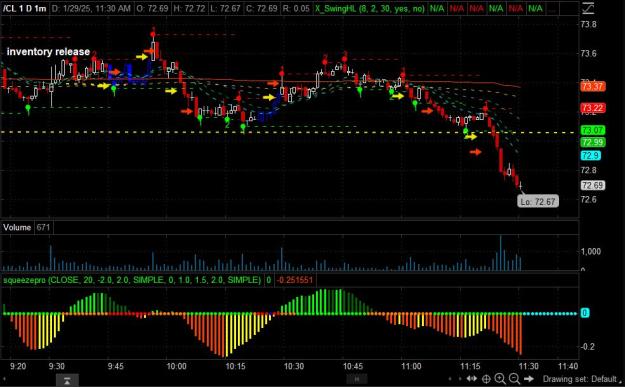Click the 73.6 price axis label
The height and width of the screenshot is (387, 625).
[x=589, y=53]
